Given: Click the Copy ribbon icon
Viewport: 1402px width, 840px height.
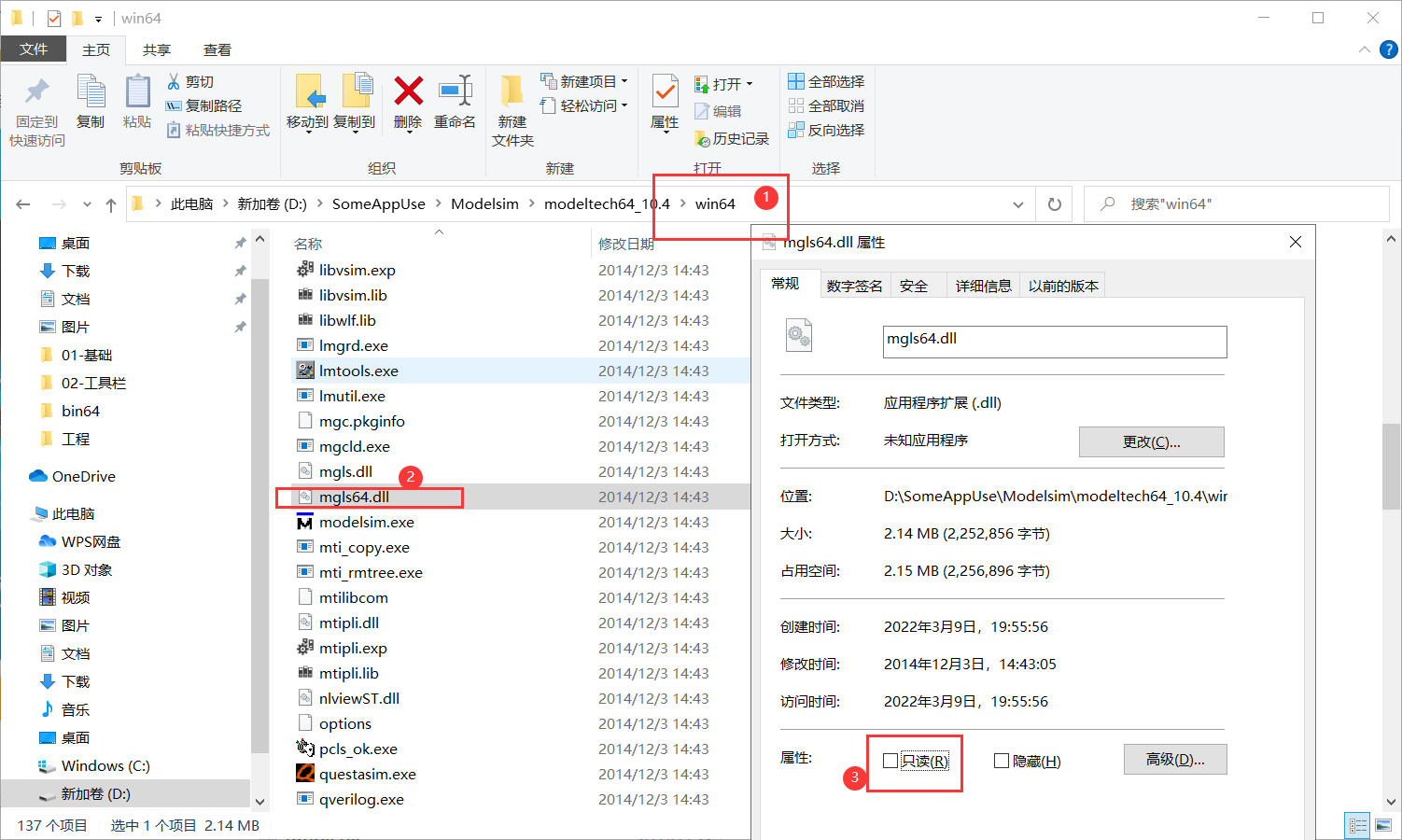Looking at the screenshot, I should tap(91, 91).
